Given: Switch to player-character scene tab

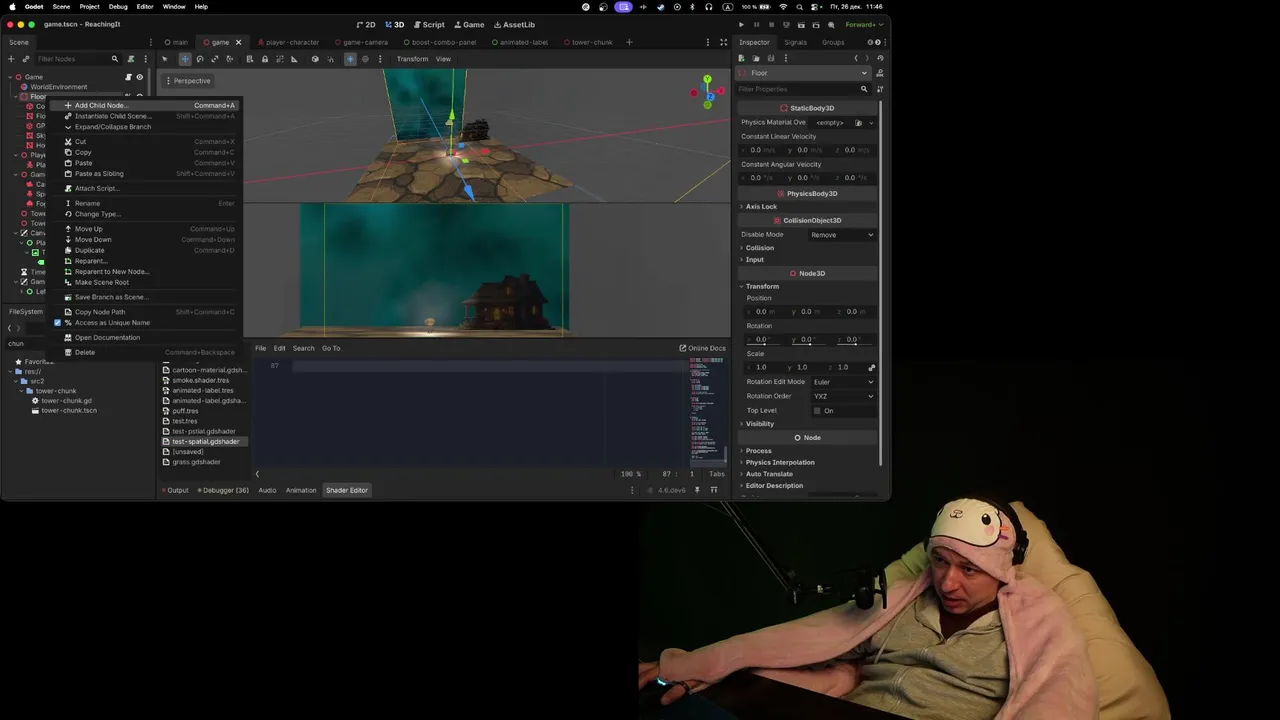Looking at the screenshot, I should [x=289, y=42].
